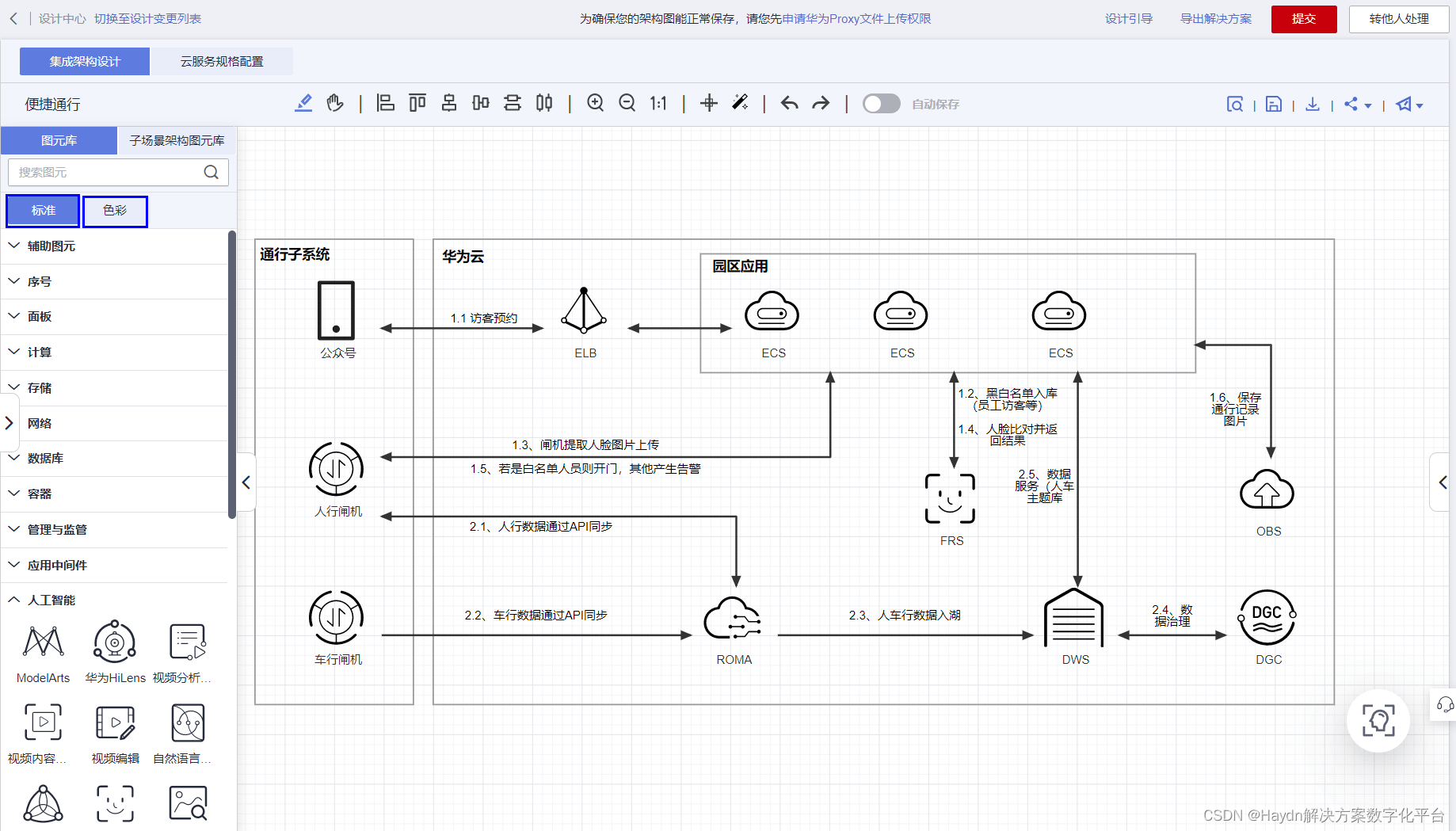Click the align top icon
This screenshot has width=1456, height=831.
[417, 103]
